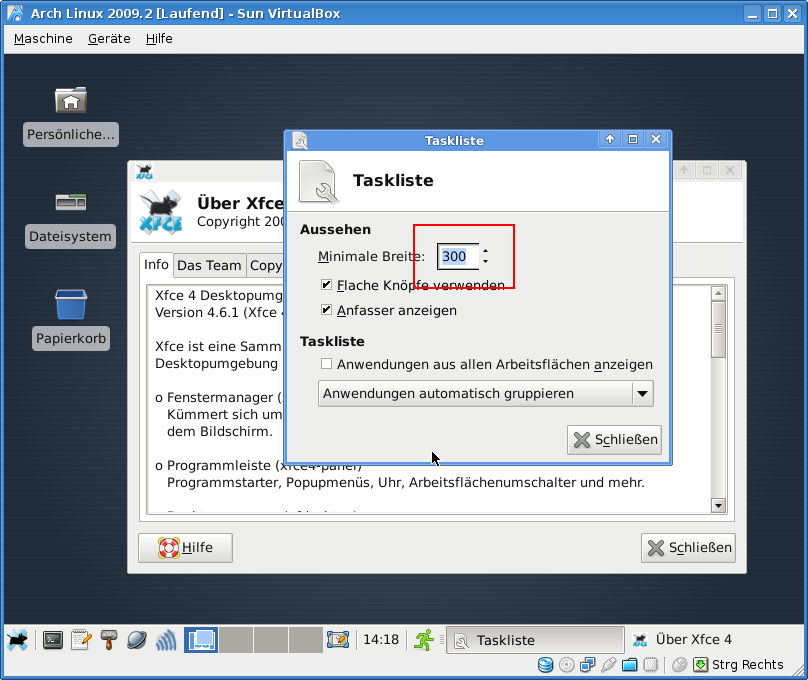Switch to the Copy tab in Über Xfce
This screenshot has height=680, width=808.
tap(265, 266)
